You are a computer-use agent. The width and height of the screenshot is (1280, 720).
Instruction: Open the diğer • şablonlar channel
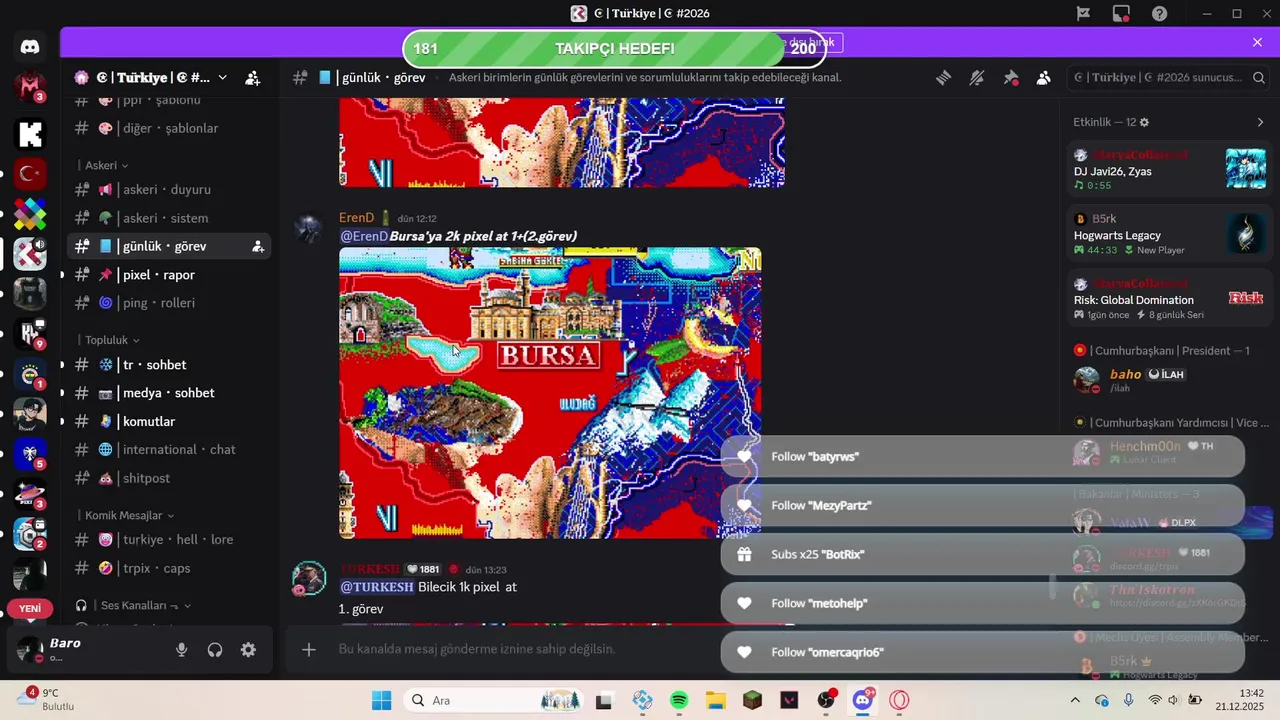point(168,128)
